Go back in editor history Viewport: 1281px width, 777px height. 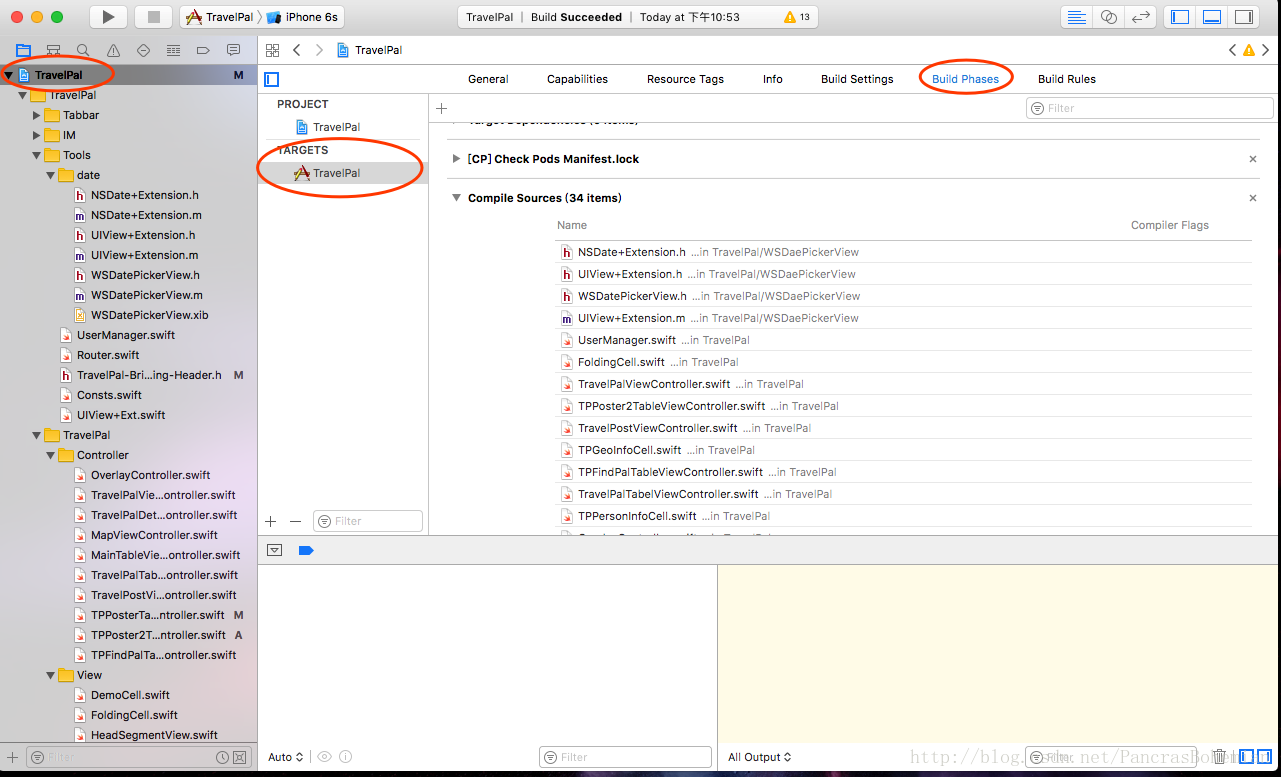tap(297, 50)
